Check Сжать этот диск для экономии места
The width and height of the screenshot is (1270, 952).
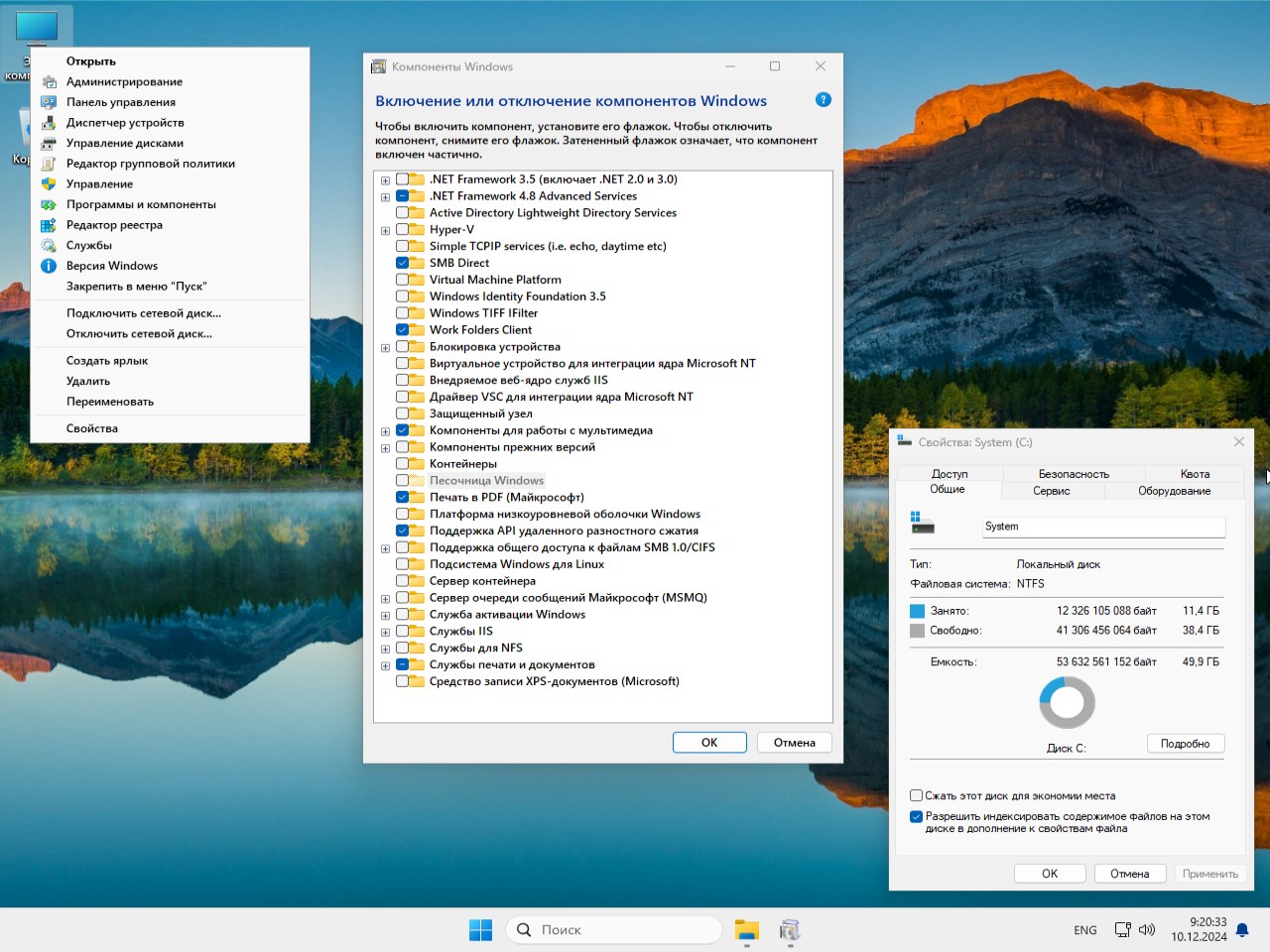click(x=916, y=795)
